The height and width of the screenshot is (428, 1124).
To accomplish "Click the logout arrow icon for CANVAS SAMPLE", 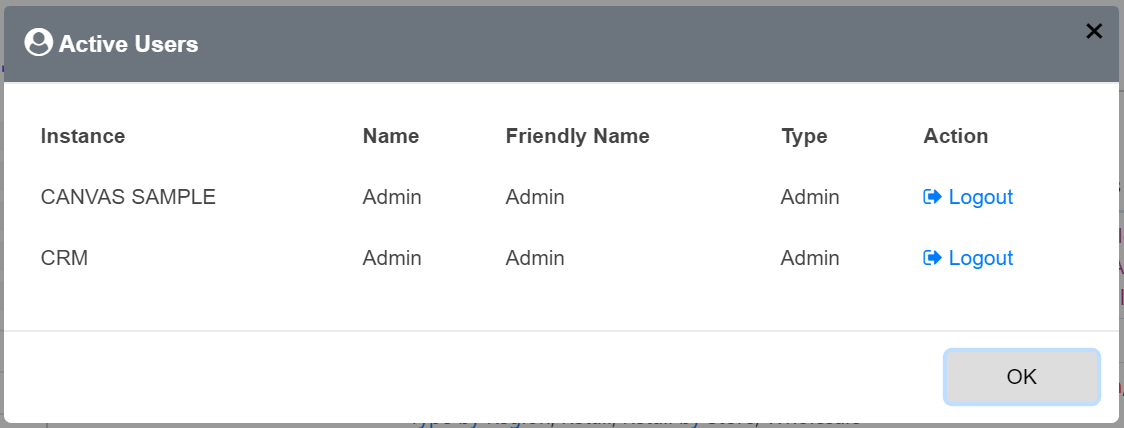I will pyautogui.click(x=932, y=197).
